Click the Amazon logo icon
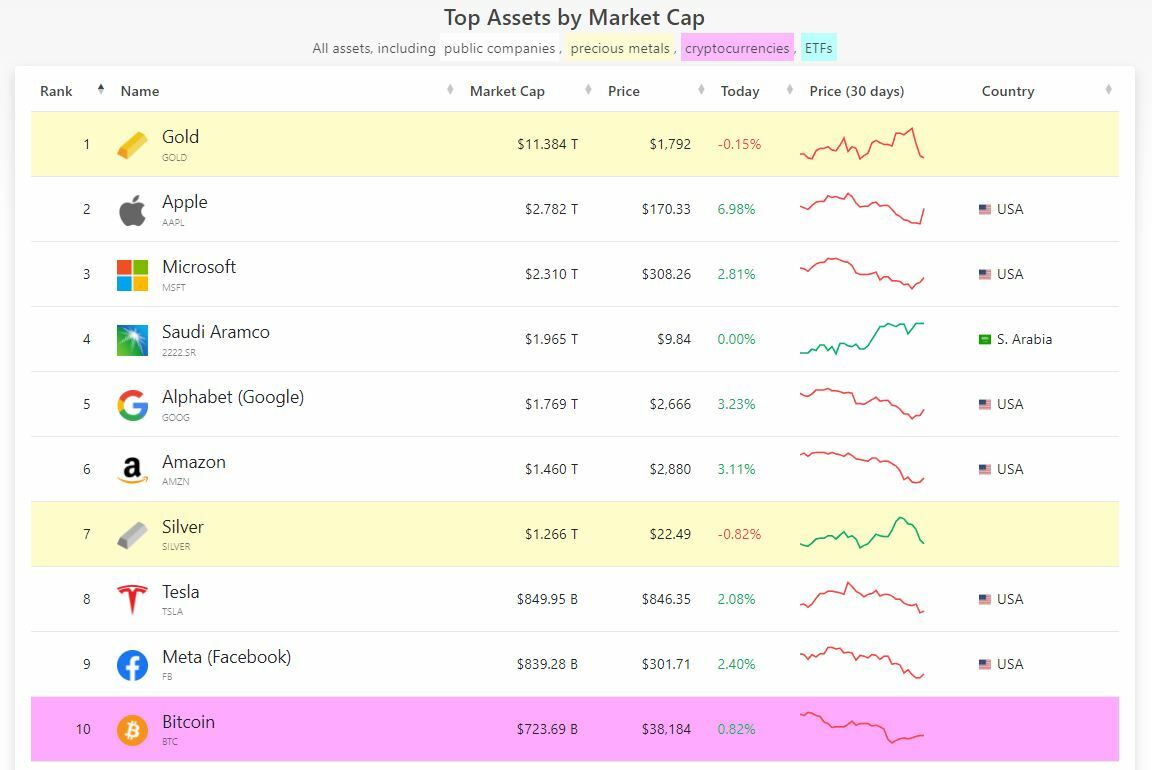The image size is (1152, 770). (132, 470)
